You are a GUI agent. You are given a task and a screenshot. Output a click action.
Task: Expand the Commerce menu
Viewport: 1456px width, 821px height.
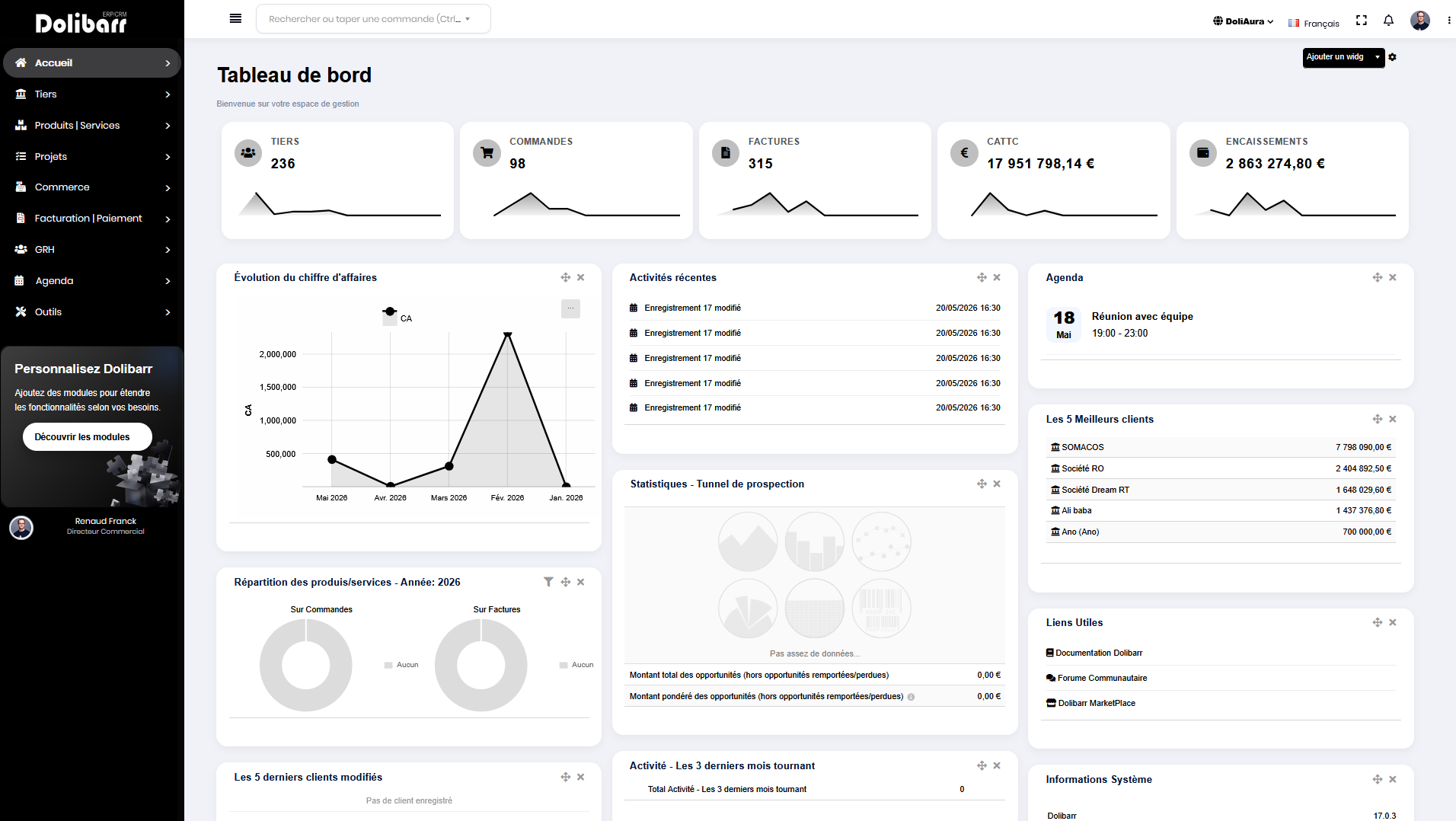[92, 187]
